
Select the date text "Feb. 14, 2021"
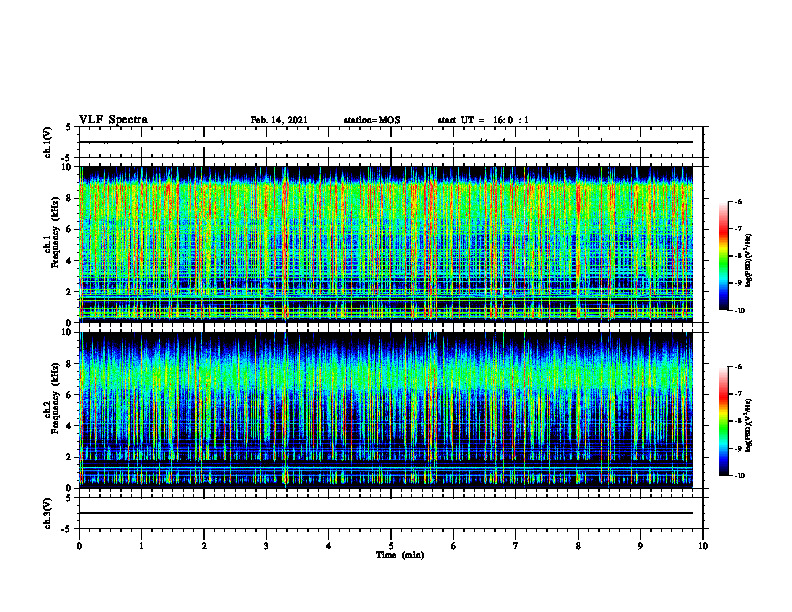[279, 120]
